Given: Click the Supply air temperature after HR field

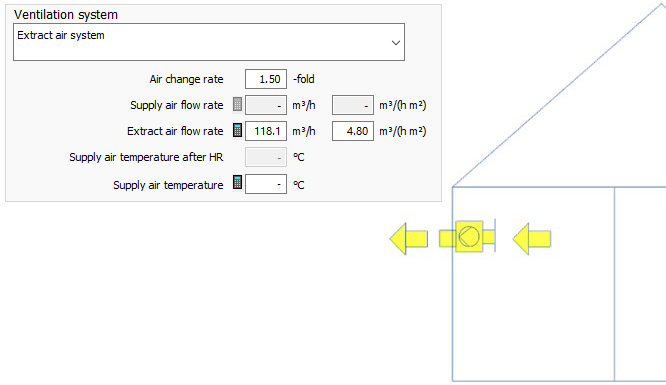Looking at the screenshot, I should 266,157.
